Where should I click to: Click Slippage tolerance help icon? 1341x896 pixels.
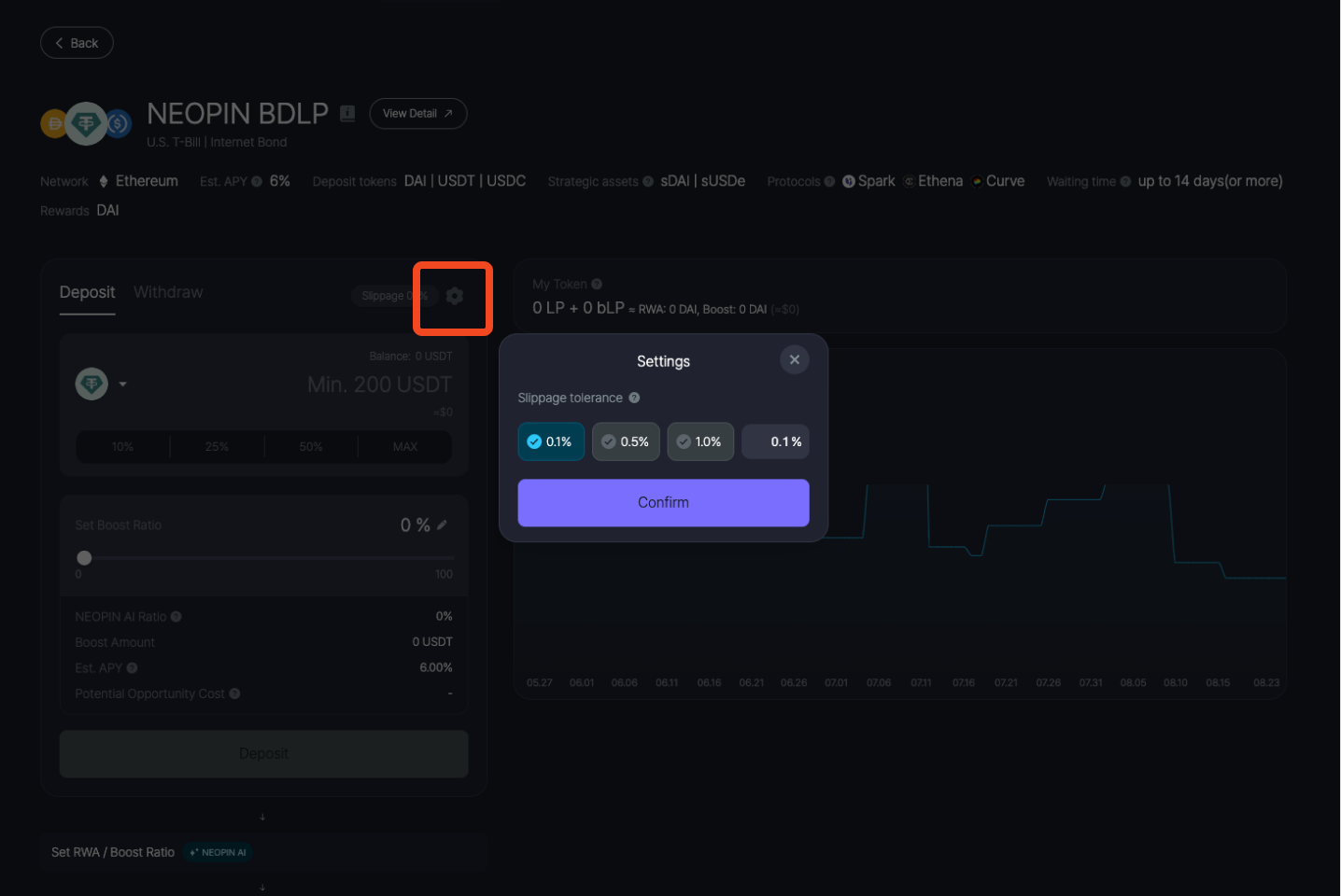[x=634, y=398]
